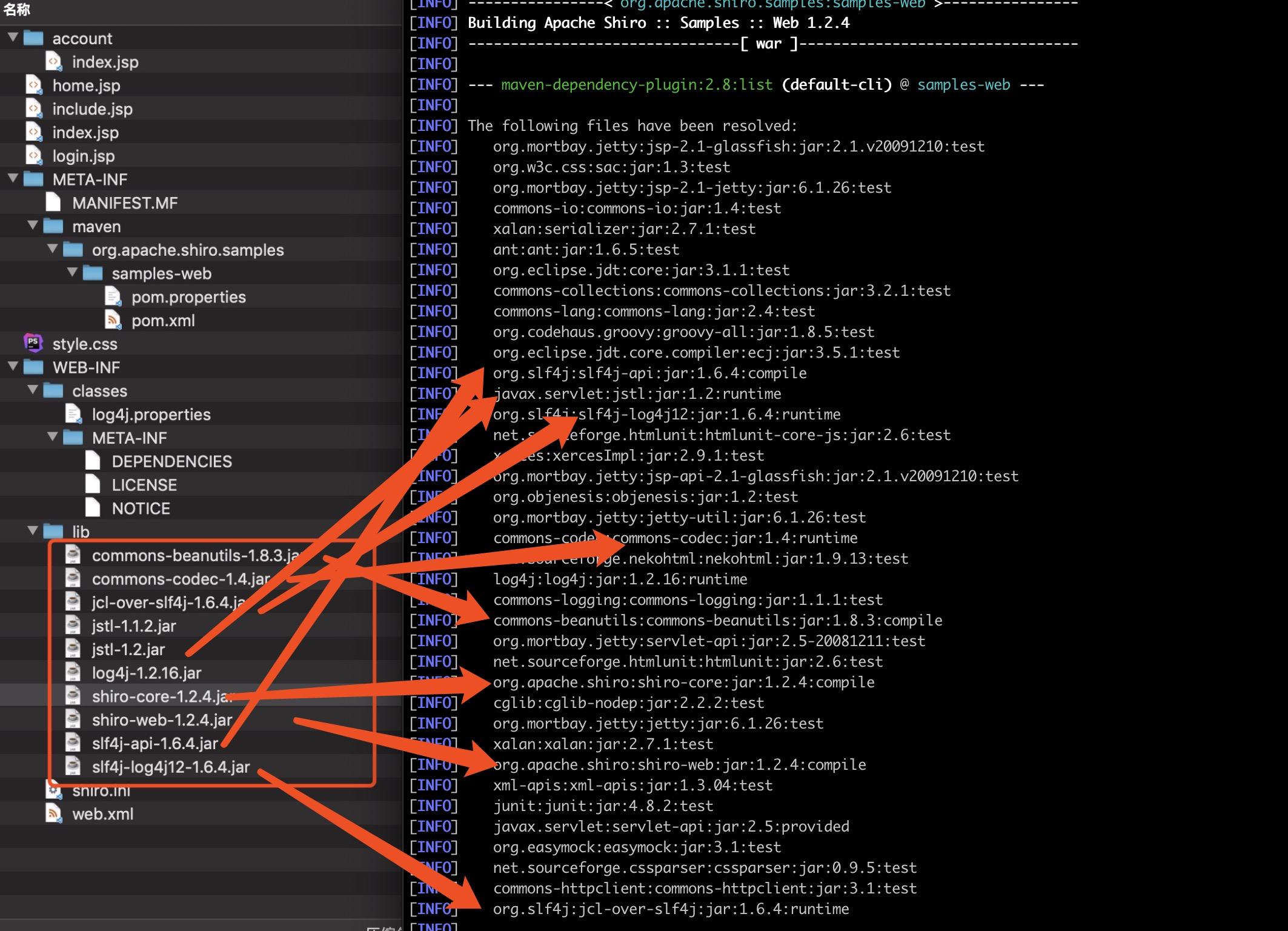The height and width of the screenshot is (931, 1288).
Task: Click the log4j.properties file icon
Action: 73,414
